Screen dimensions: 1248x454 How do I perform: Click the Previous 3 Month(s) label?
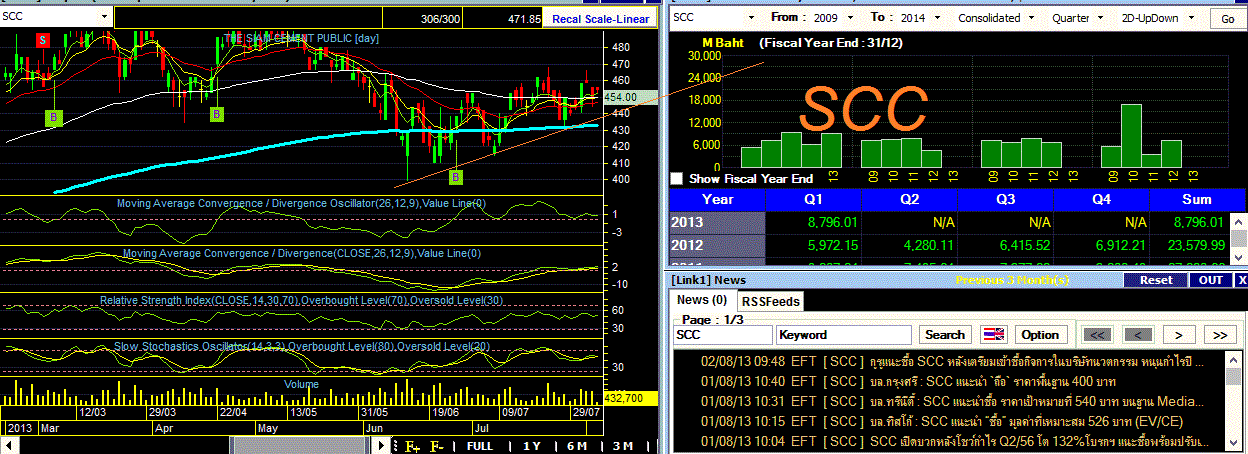(x=1013, y=280)
